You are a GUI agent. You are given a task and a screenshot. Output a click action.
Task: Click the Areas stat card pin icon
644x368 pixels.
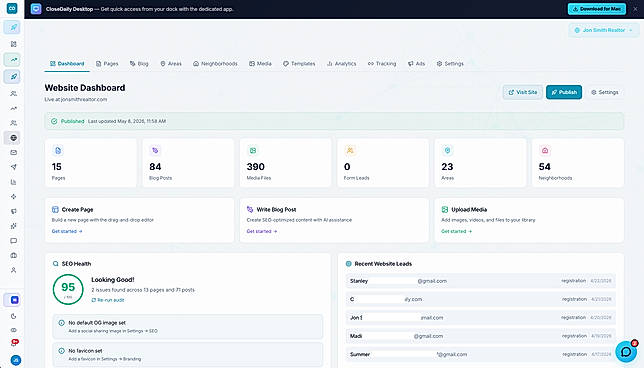pyautogui.click(x=447, y=151)
